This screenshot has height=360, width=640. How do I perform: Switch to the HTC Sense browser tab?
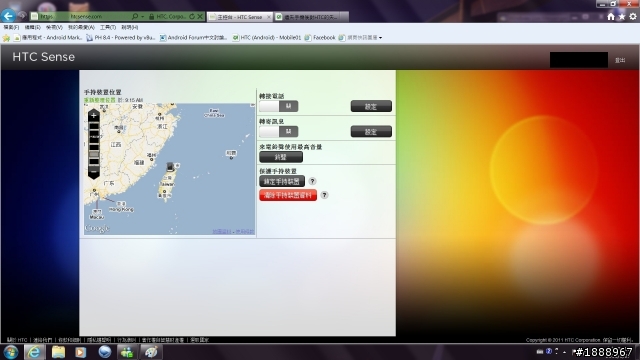pyautogui.click(x=240, y=17)
